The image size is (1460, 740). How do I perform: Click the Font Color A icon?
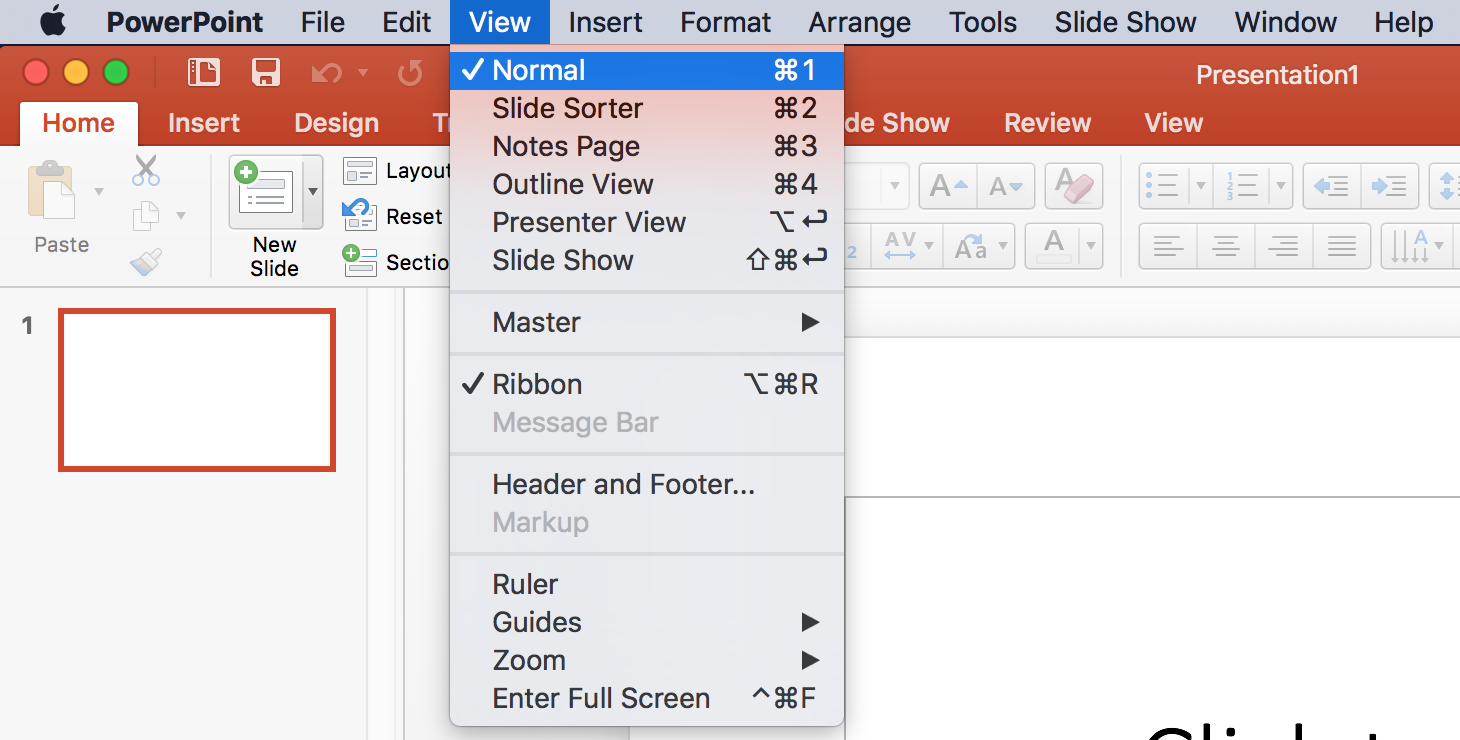[x=1053, y=246]
